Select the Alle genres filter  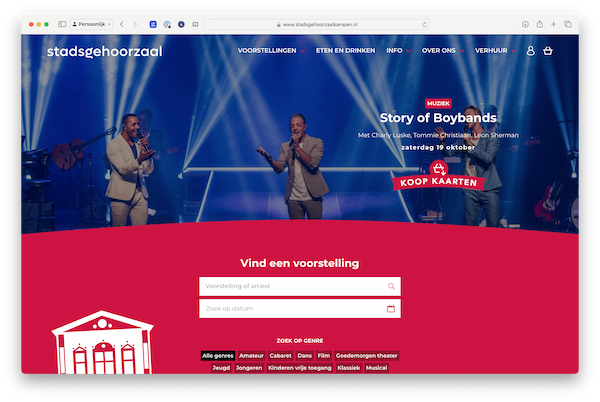click(218, 356)
